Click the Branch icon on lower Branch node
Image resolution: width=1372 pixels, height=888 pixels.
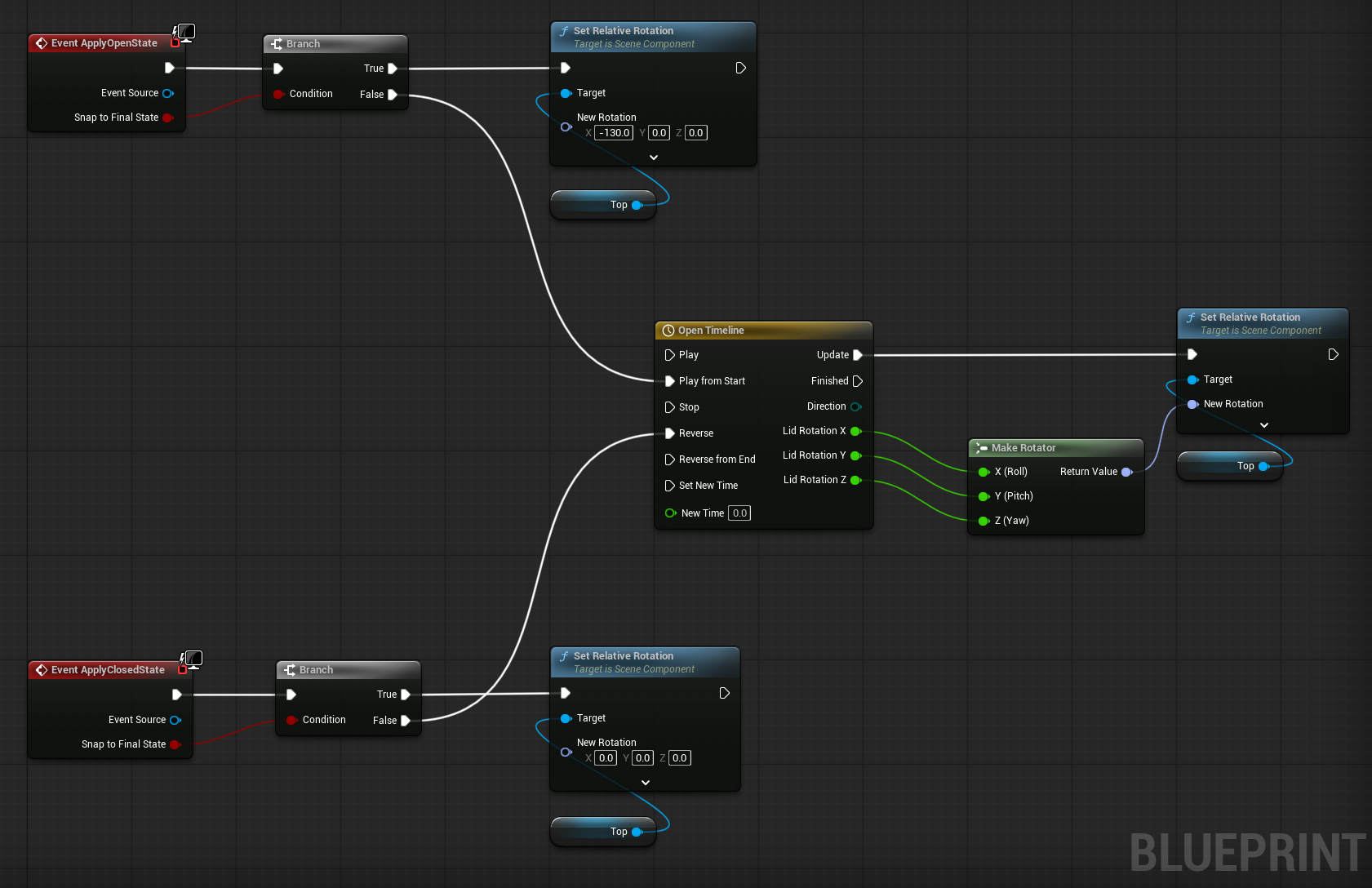tap(290, 669)
